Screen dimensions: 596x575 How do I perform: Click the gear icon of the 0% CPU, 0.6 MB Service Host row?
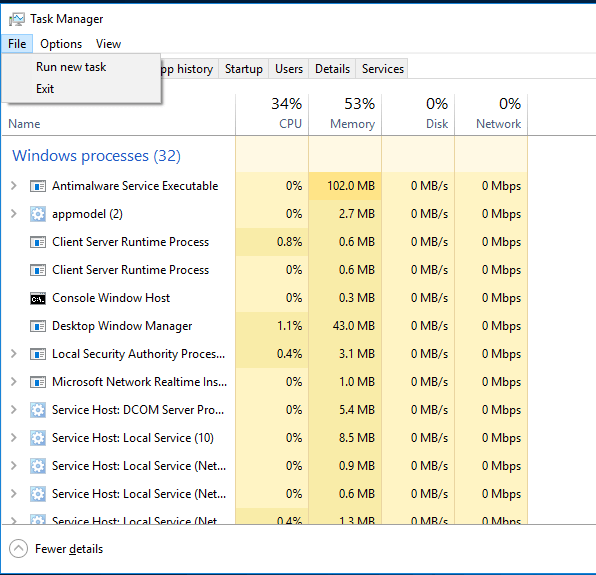pos(38,494)
